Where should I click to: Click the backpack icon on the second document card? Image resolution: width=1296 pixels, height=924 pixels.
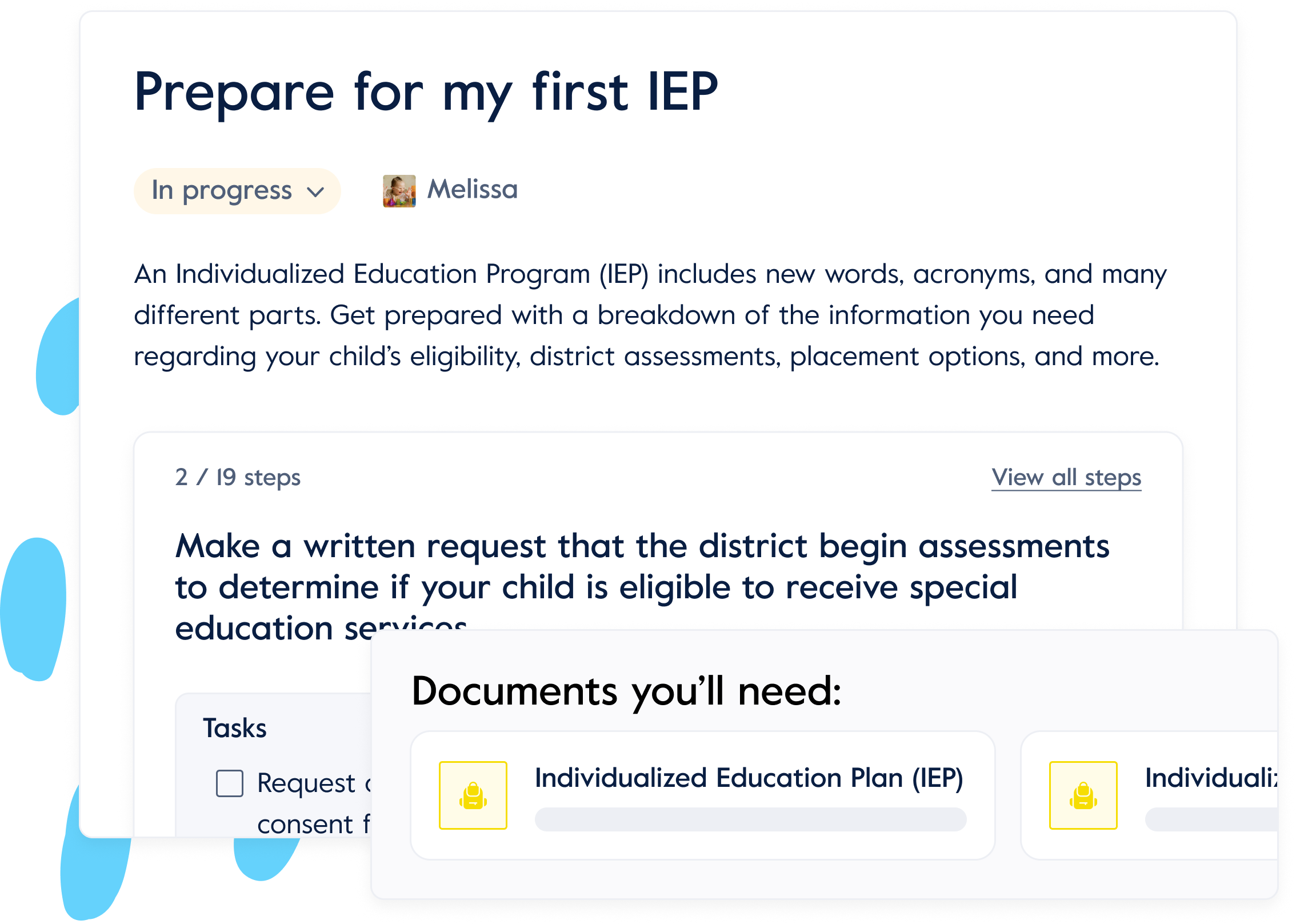[x=1083, y=795]
